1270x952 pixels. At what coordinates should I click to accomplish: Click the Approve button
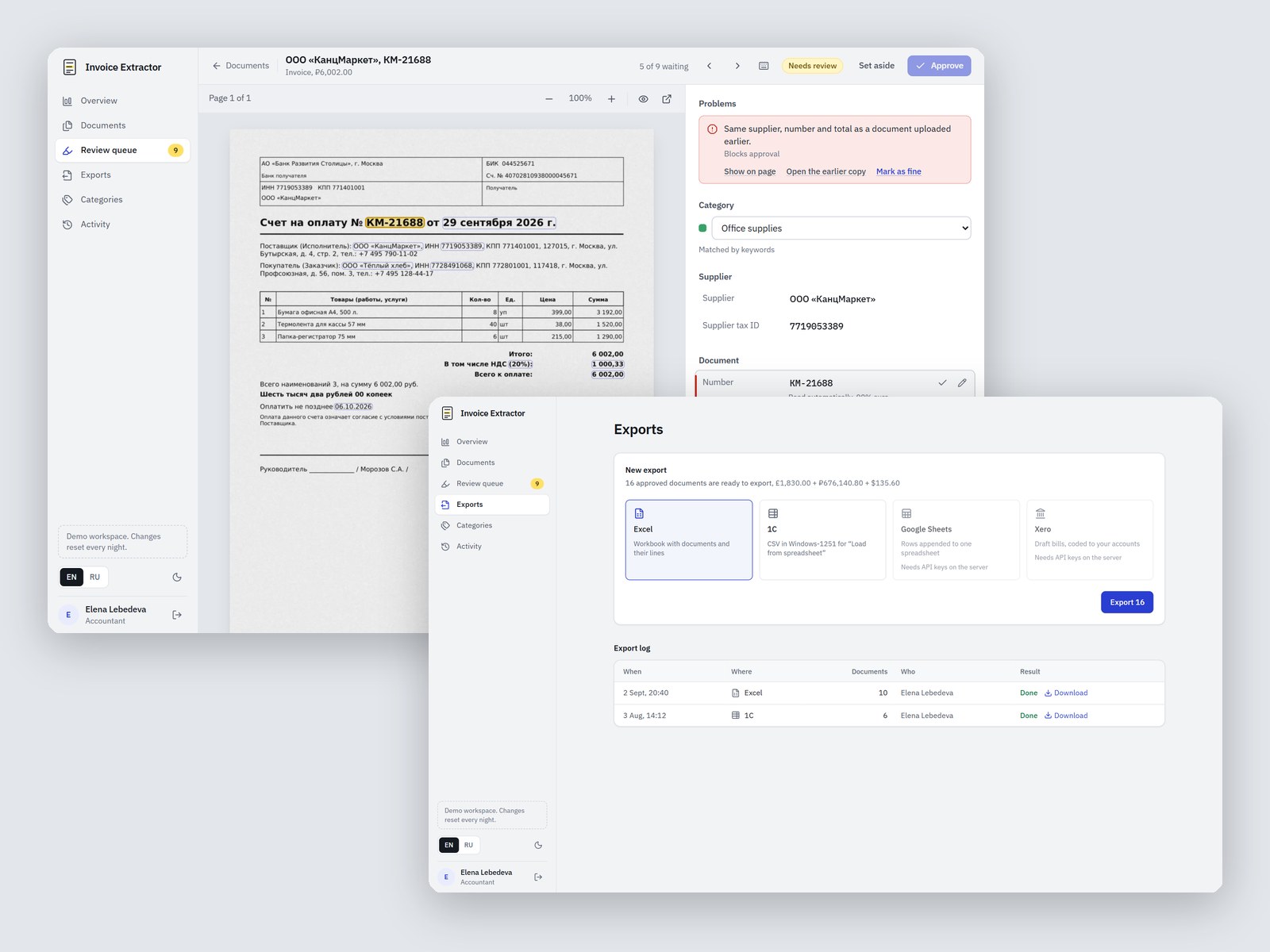pyautogui.click(x=939, y=66)
